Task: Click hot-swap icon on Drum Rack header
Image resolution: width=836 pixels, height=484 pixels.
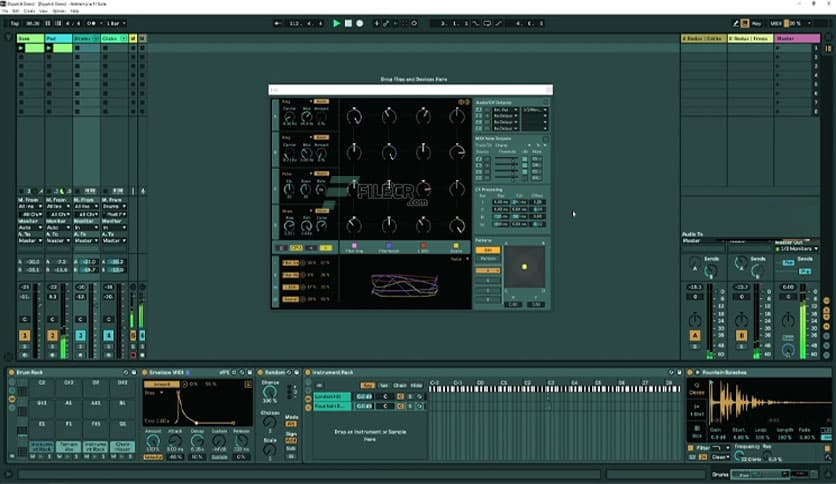Action: (126, 372)
